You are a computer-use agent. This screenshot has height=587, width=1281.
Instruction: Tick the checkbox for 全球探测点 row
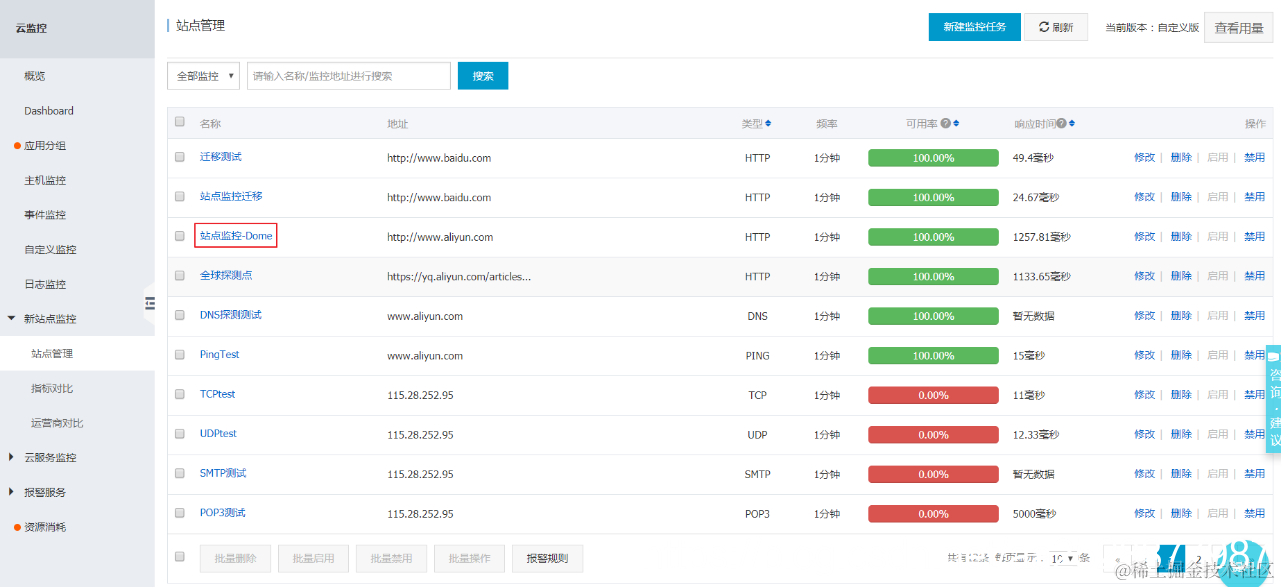[x=180, y=276]
